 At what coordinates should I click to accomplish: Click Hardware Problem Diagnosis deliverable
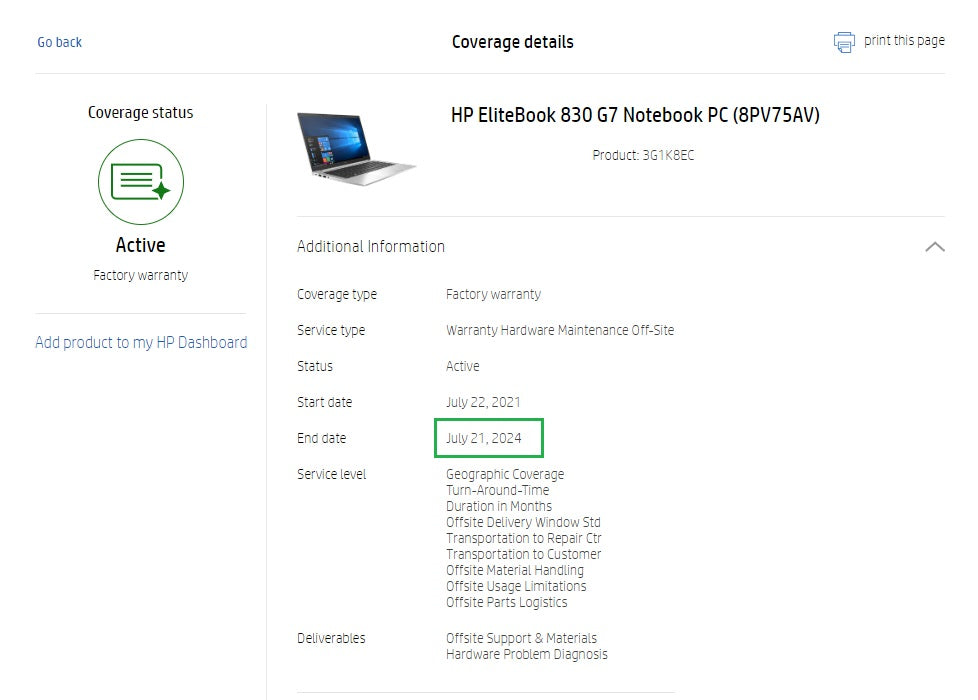(527, 654)
